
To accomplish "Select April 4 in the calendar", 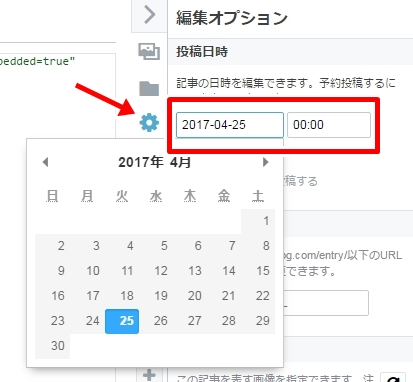I will coord(122,246).
